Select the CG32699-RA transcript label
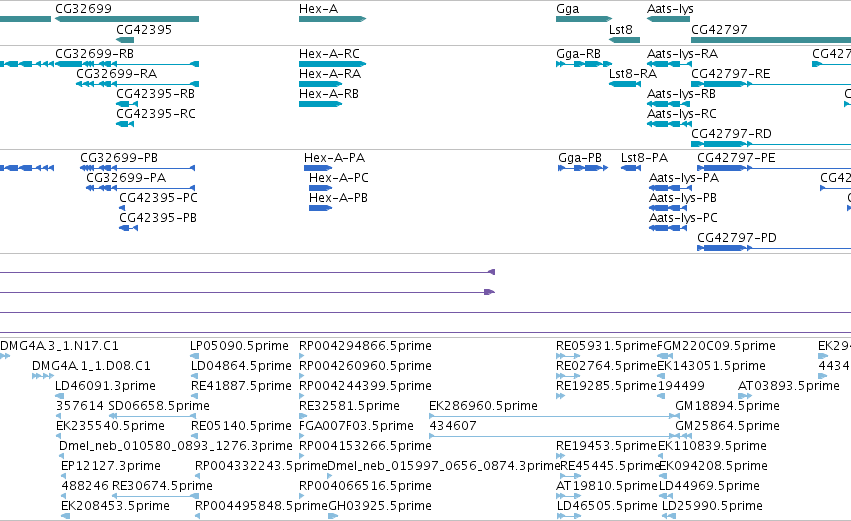The width and height of the screenshot is (851, 521). click(x=117, y=74)
